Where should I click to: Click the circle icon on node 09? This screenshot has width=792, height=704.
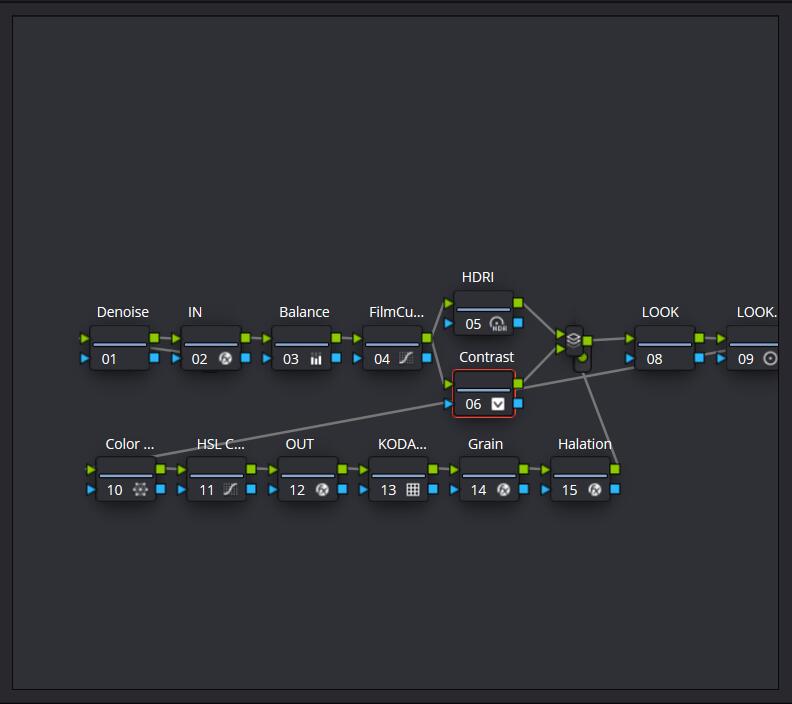click(770, 359)
